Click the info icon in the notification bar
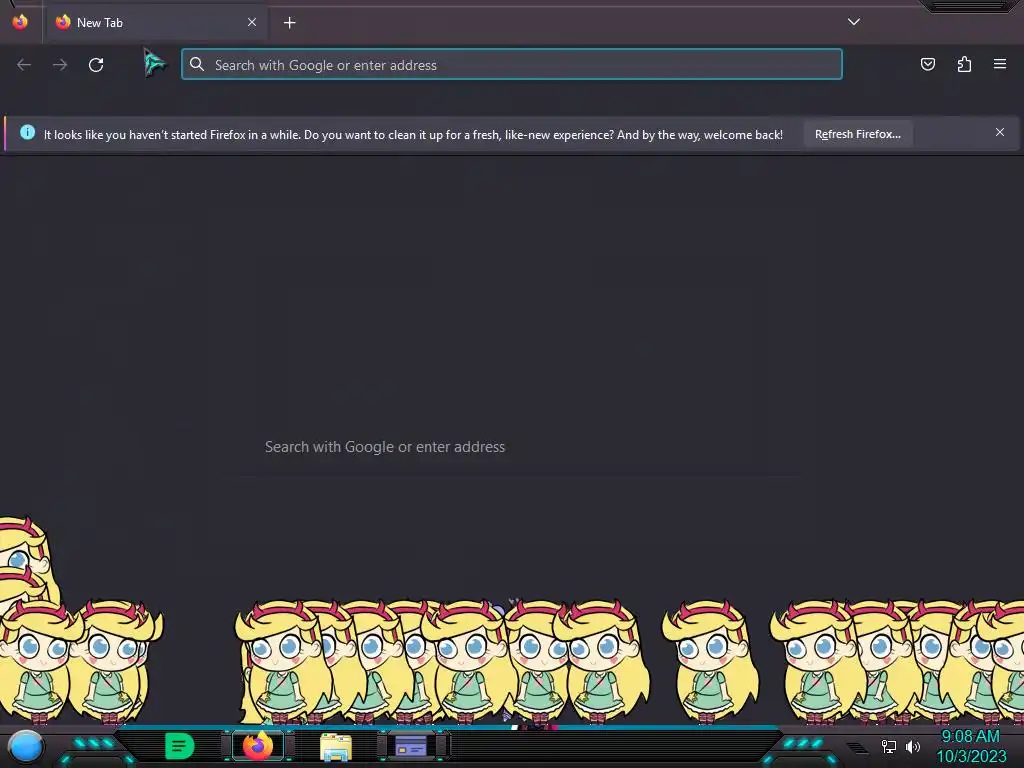 click(27, 132)
